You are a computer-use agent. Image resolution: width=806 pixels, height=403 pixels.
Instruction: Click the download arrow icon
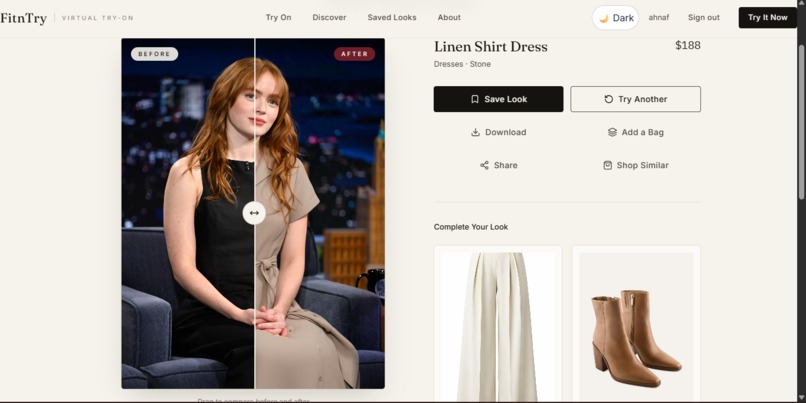(475, 132)
